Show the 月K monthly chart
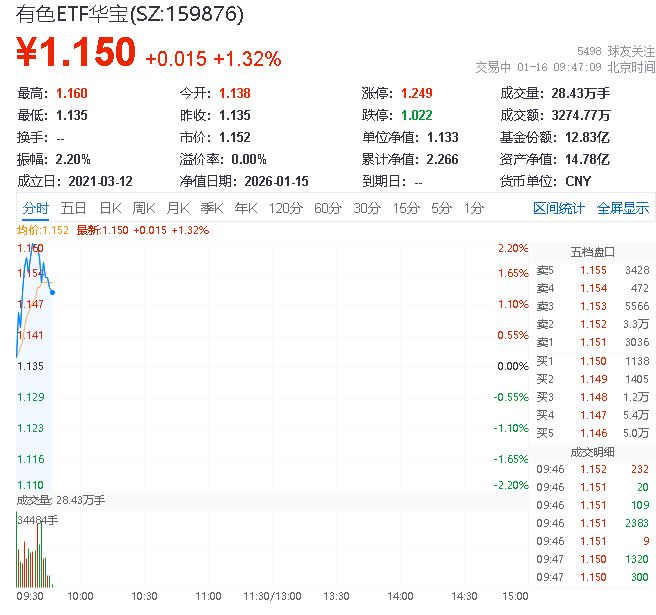656x615 pixels. point(178,208)
